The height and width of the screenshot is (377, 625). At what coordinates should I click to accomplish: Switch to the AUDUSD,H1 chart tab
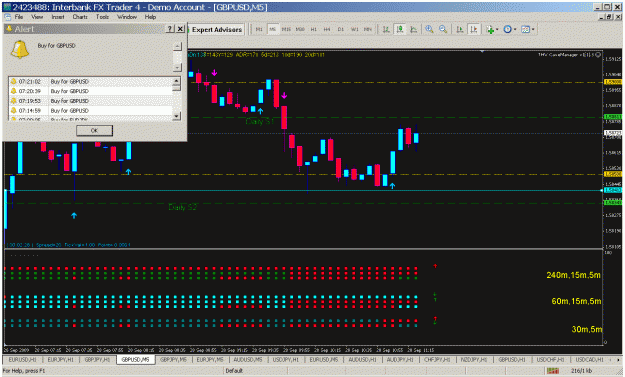[362, 359]
